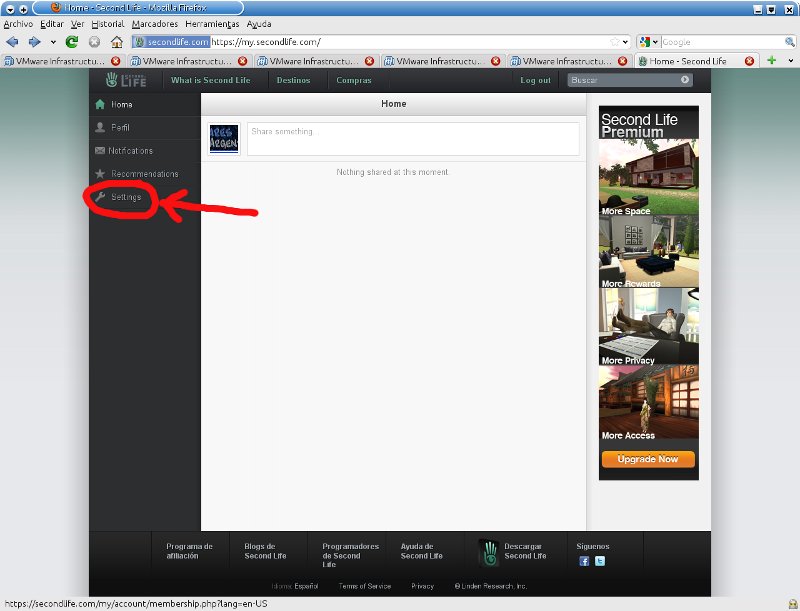Click the status bar icon at bottom right
Image resolution: width=800 pixels, height=611 pixels.
(792, 604)
